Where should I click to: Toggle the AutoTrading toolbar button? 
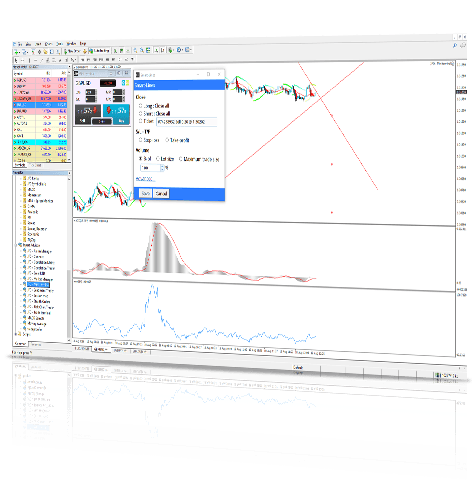click(99, 51)
